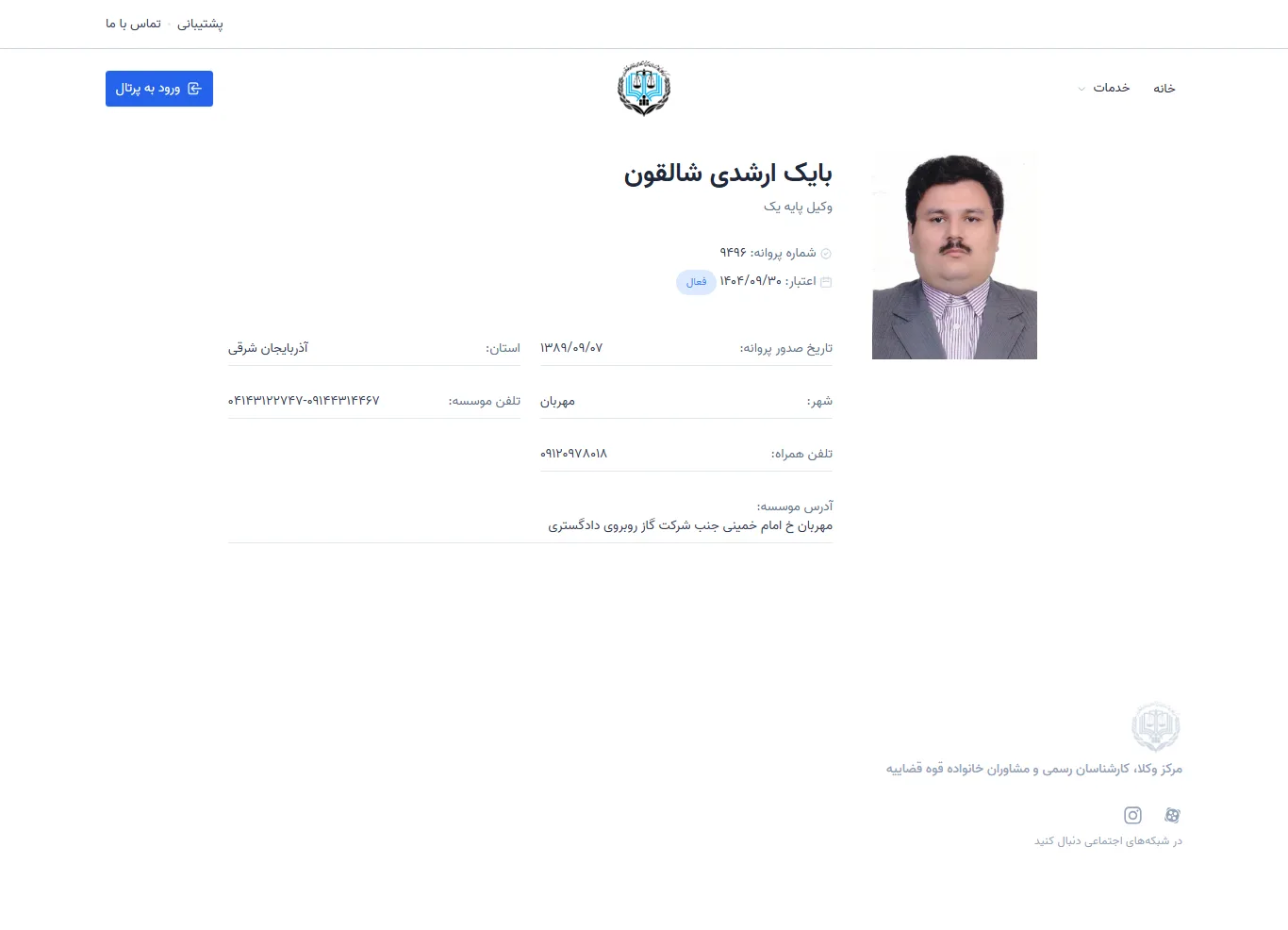
Task: Click the آدرس موسسه label
Action: coord(794,507)
